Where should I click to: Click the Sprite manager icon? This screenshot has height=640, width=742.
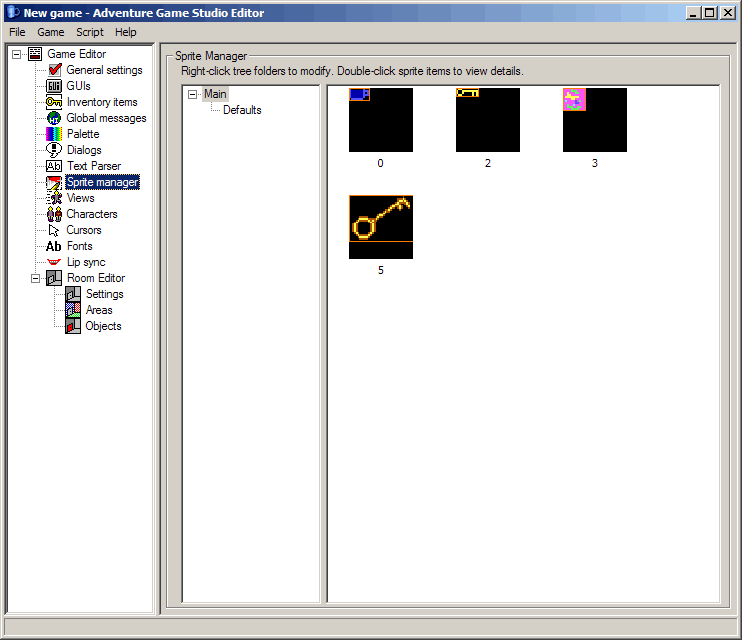pyautogui.click(x=54, y=182)
